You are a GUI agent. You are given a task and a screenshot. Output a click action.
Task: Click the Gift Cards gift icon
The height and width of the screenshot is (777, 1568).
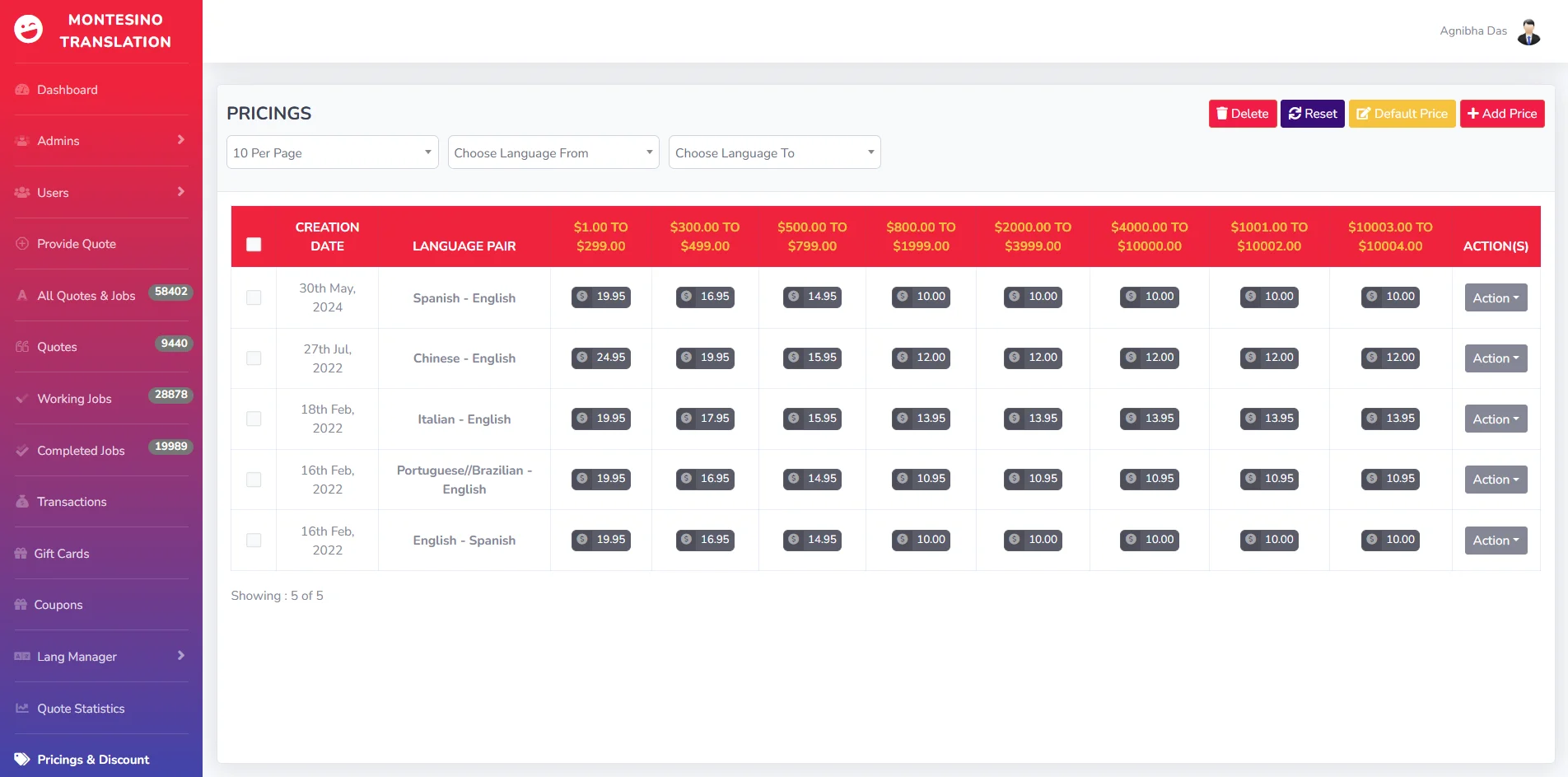tap(21, 554)
